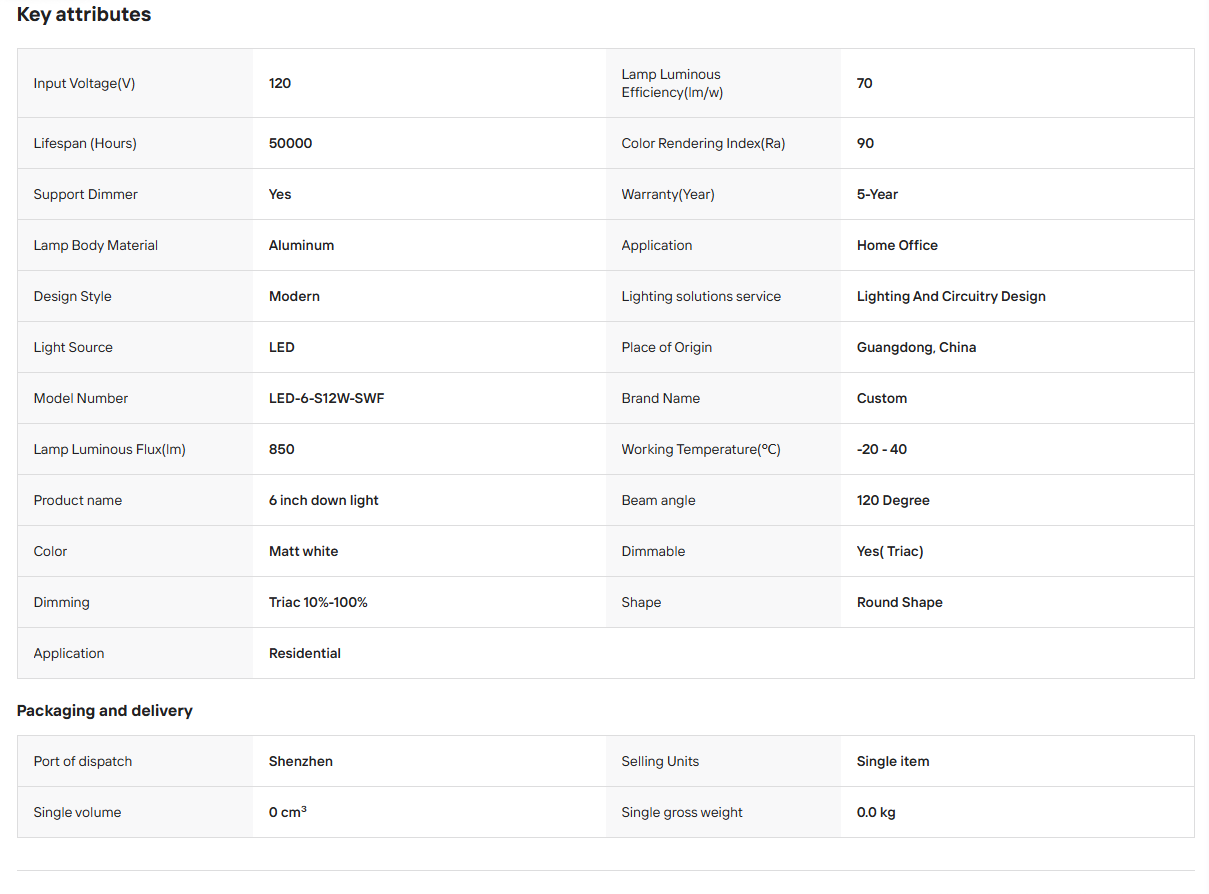The width and height of the screenshot is (1209, 894).
Task: Select the Shenzhen port of dispatch value
Action: pyautogui.click(x=301, y=761)
